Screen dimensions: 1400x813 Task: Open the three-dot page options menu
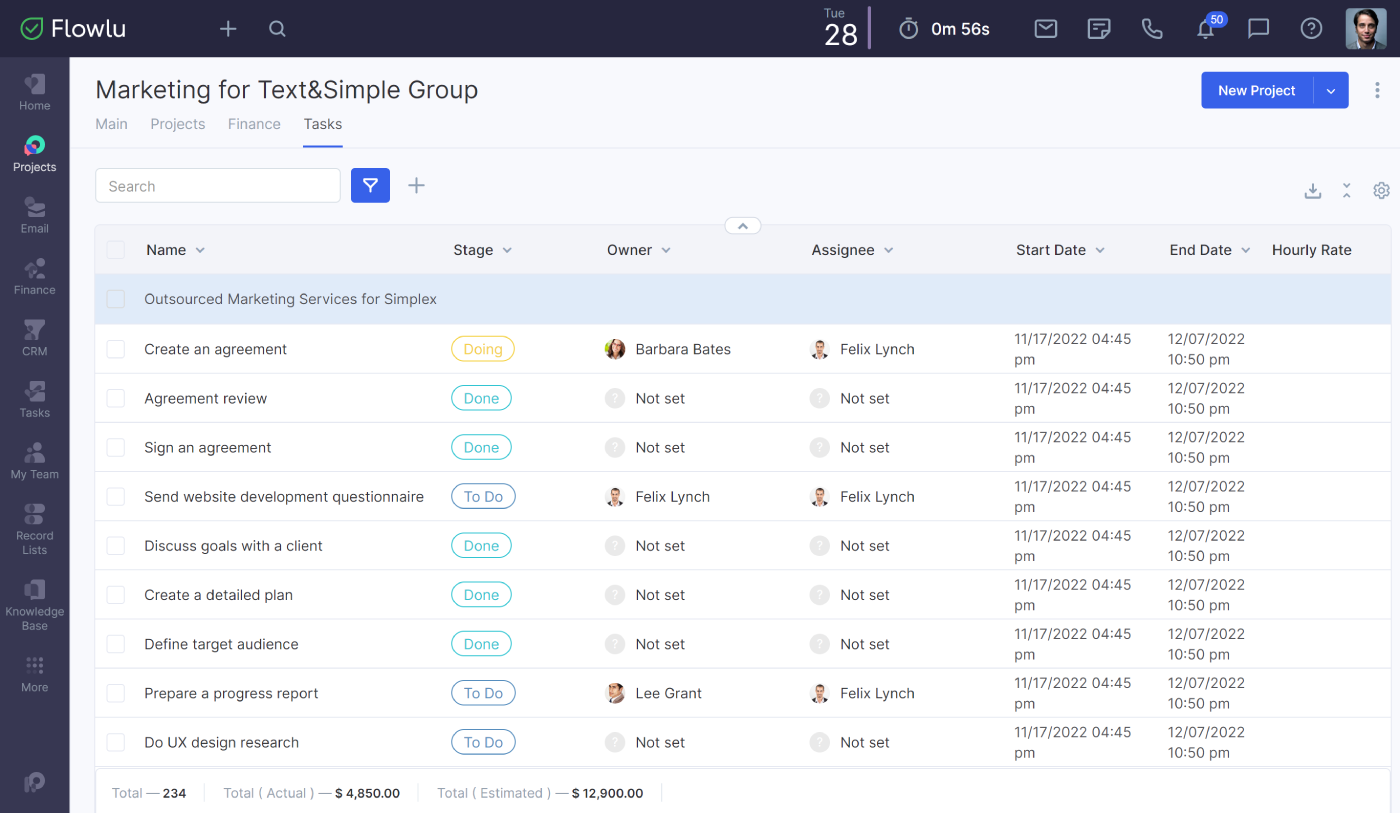tap(1377, 90)
